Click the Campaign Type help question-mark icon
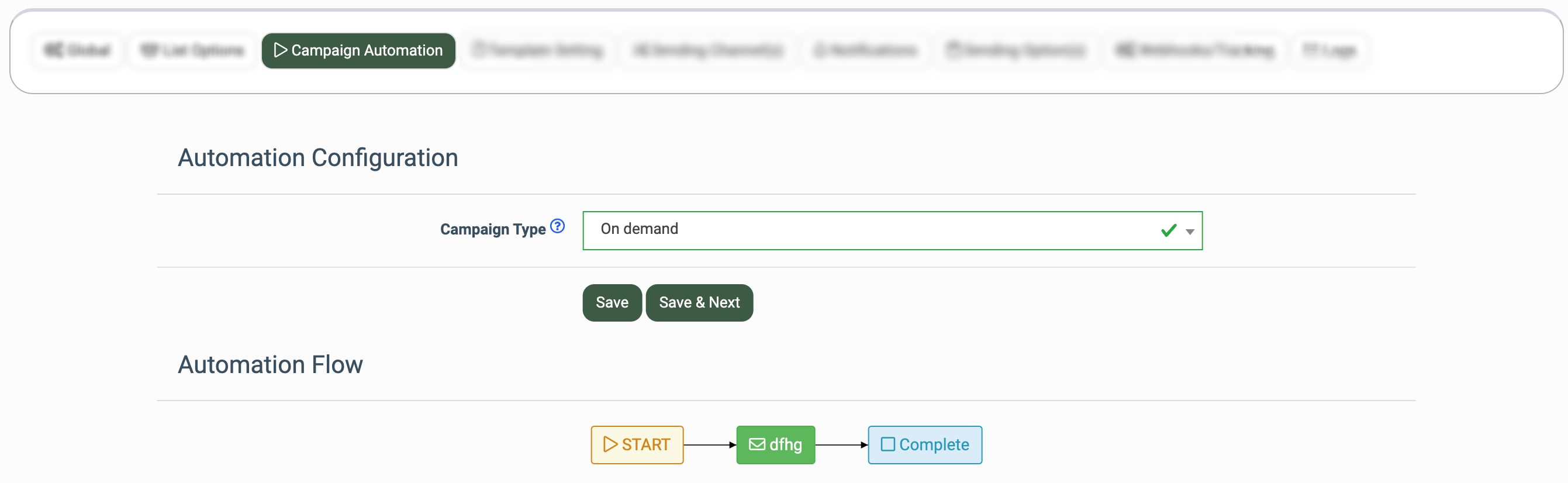 tap(557, 226)
